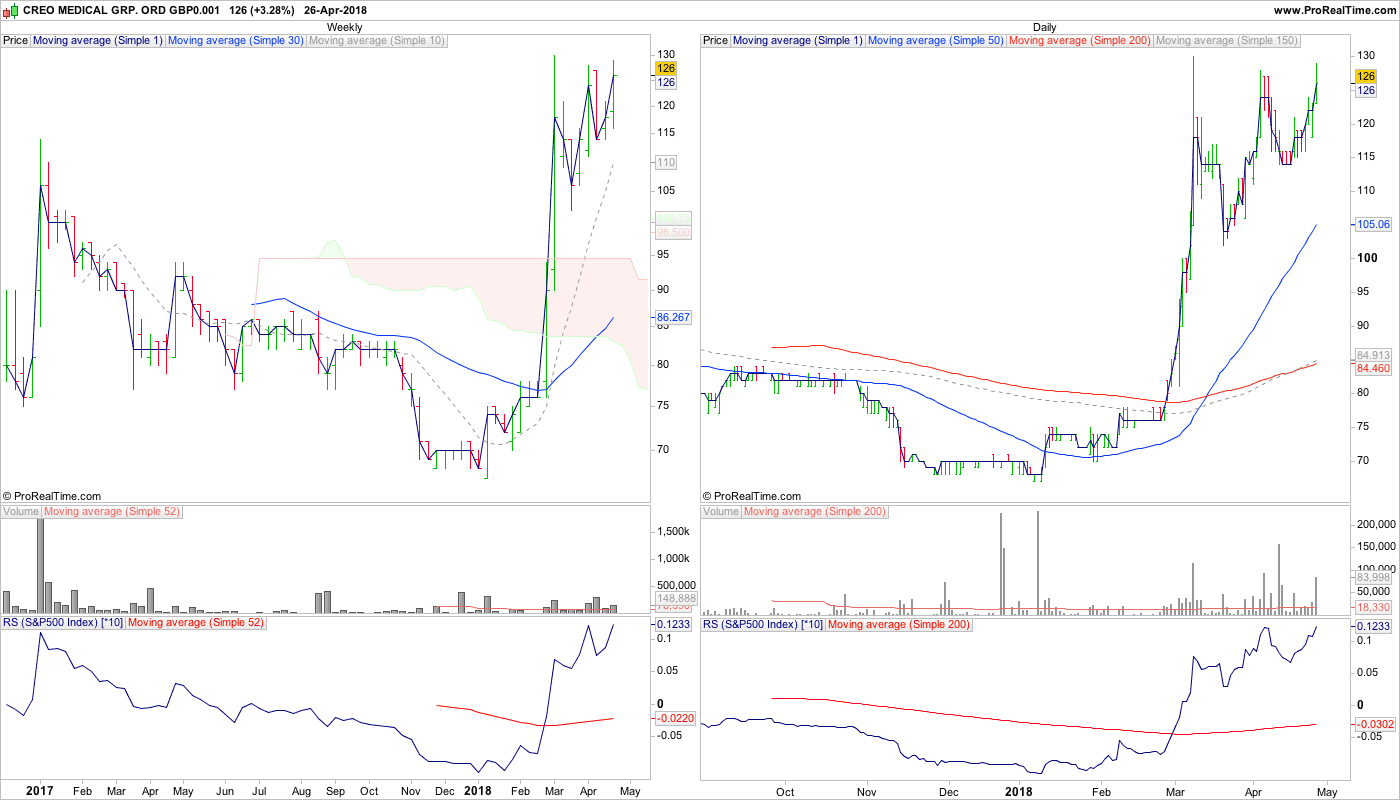Screen dimensions: 1400x800
Task: Click Weekly RS (S&P500 Index) [*10] label
Action: click(63, 623)
